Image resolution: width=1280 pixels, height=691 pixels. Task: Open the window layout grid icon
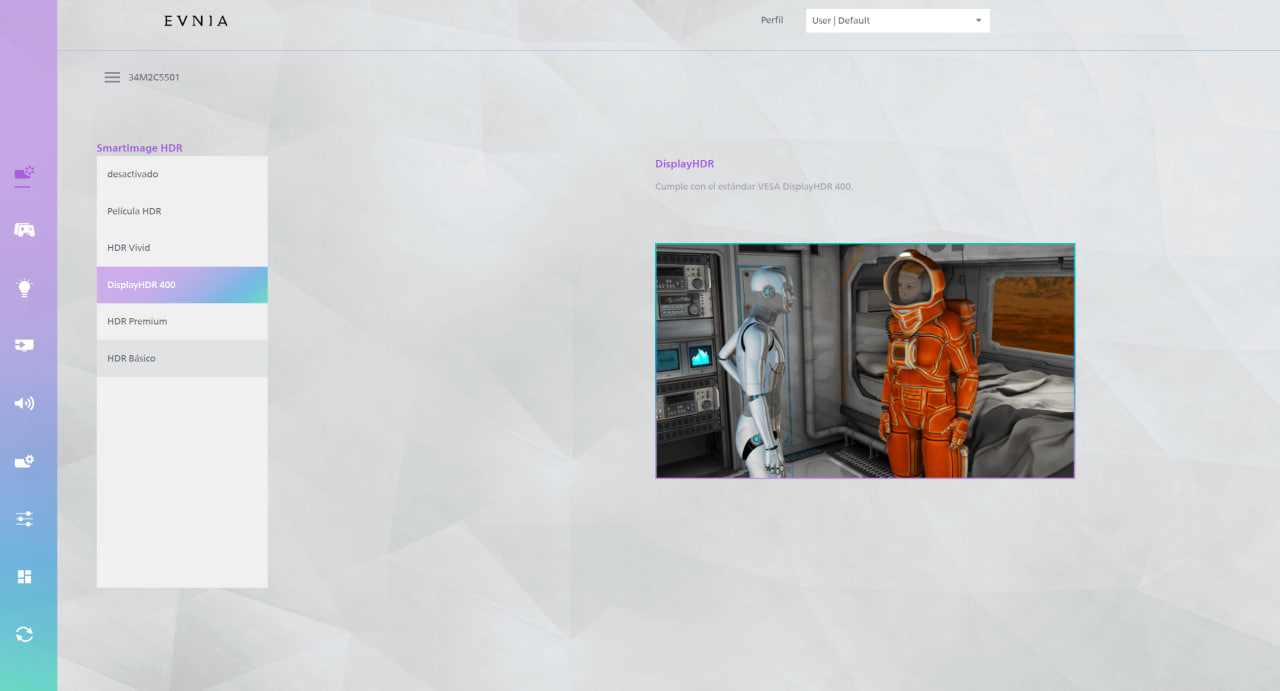pos(24,576)
